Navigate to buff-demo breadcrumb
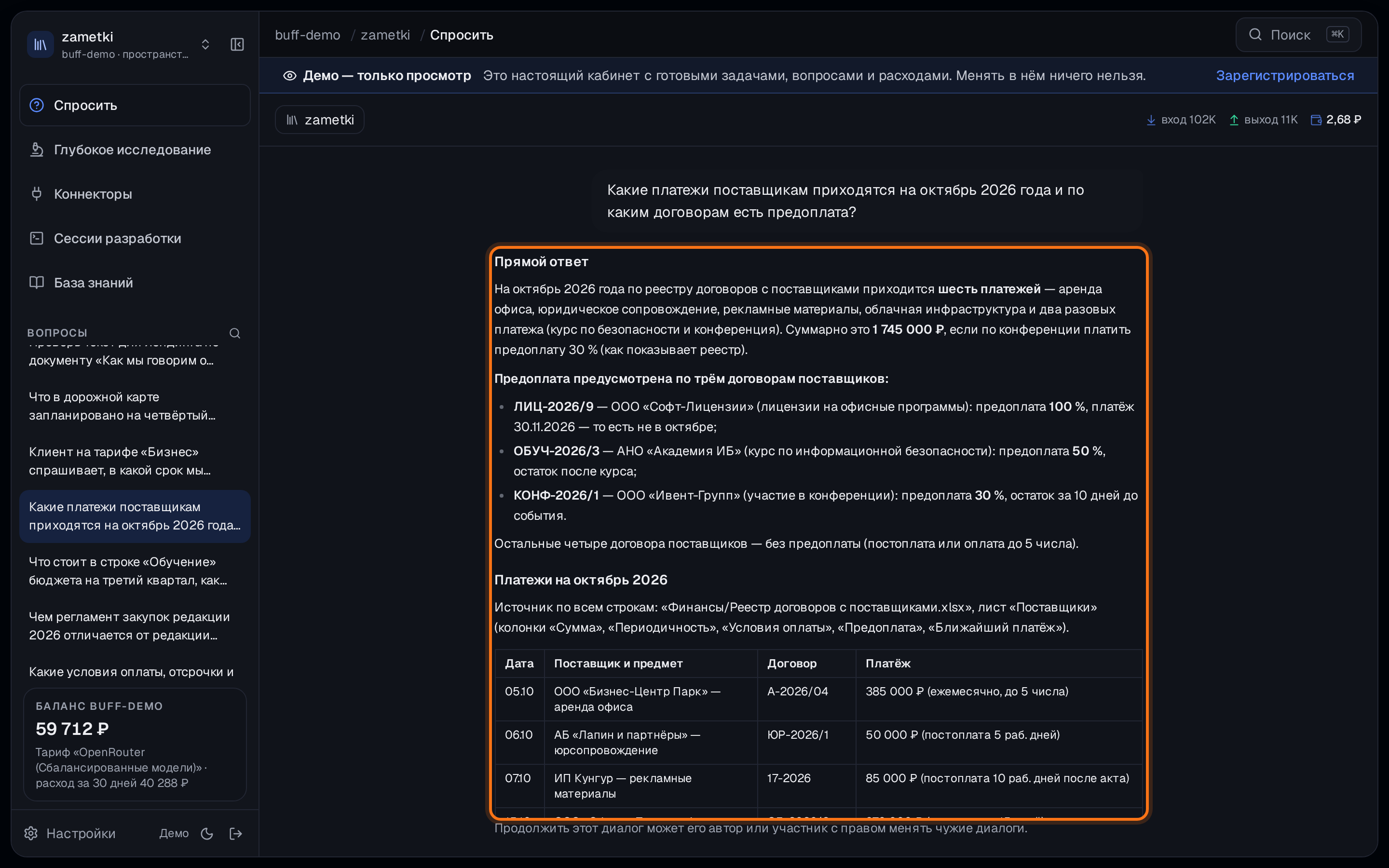The height and width of the screenshot is (868, 1389). pos(308,35)
